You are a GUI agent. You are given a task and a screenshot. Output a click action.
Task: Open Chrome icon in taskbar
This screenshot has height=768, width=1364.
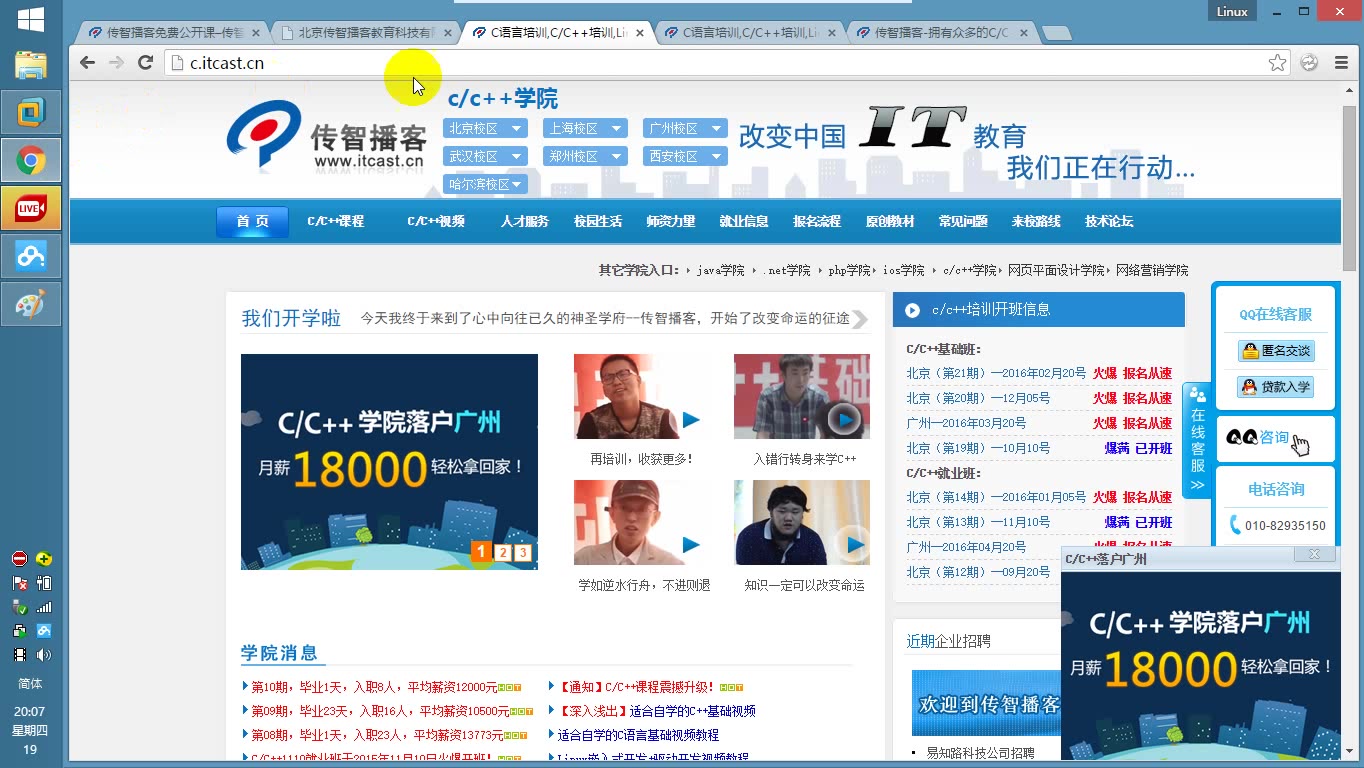(31, 160)
